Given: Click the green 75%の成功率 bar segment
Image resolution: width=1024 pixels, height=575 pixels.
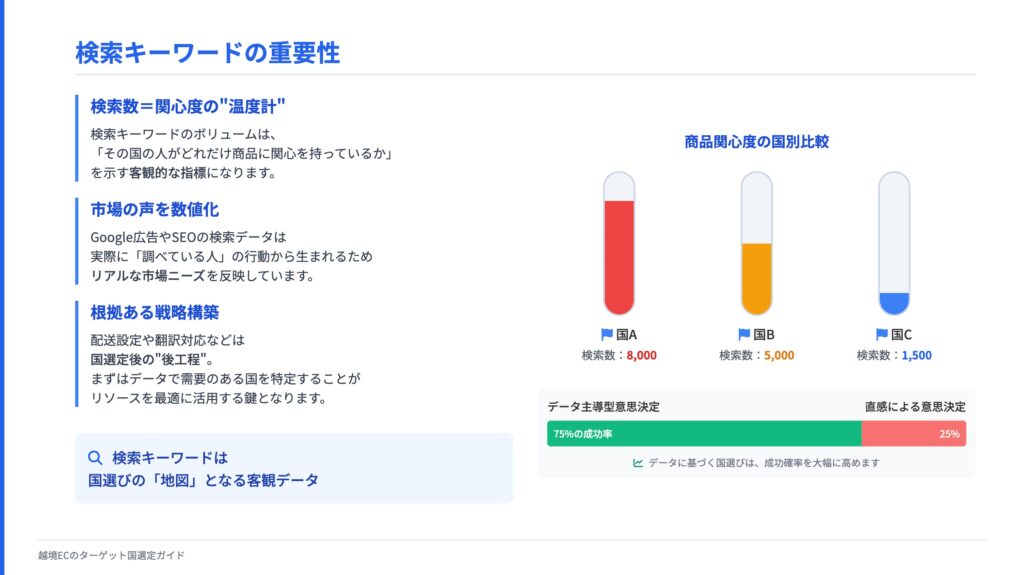Looking at the screenshot, I should pos(704,434).
